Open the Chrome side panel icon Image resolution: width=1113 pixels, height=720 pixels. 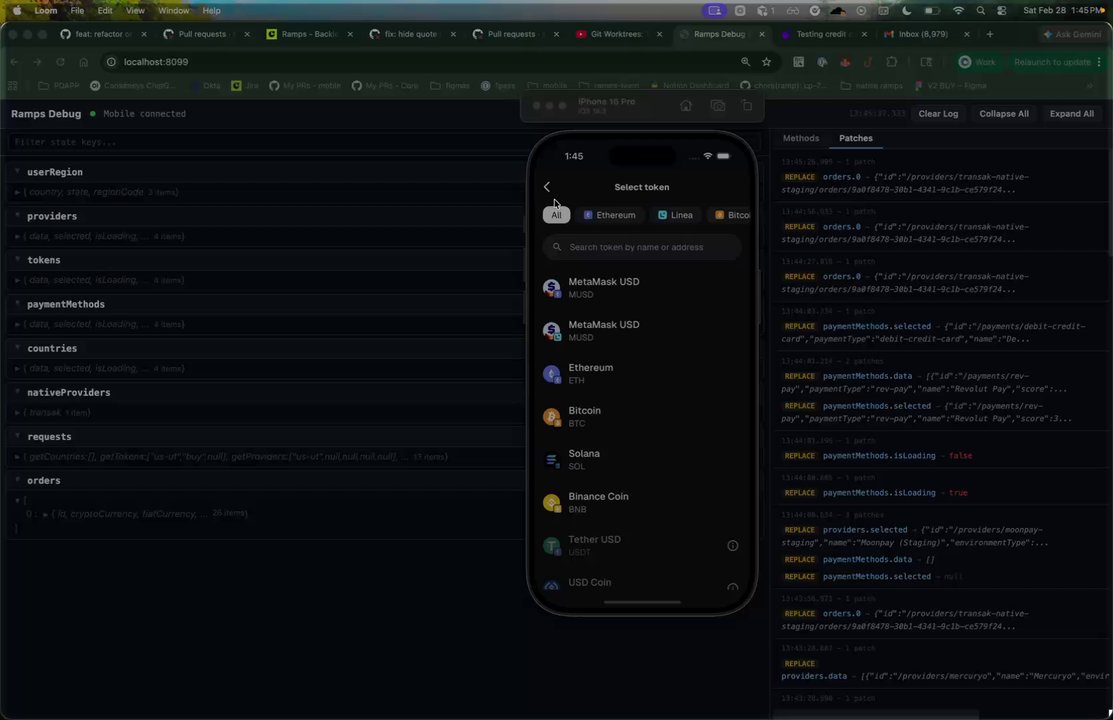point(926,62)
